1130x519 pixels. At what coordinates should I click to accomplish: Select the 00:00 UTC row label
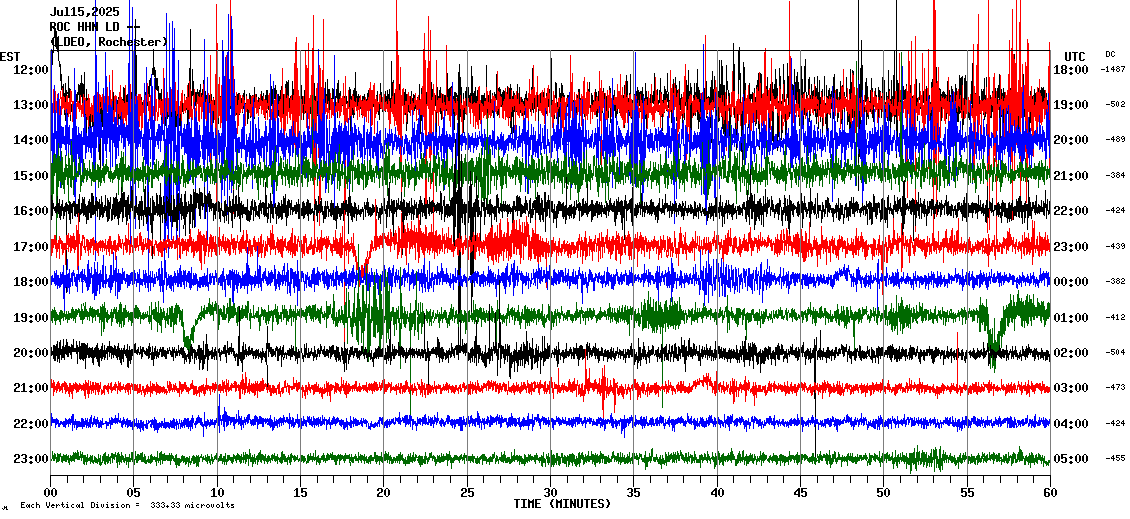point(1071,282)
